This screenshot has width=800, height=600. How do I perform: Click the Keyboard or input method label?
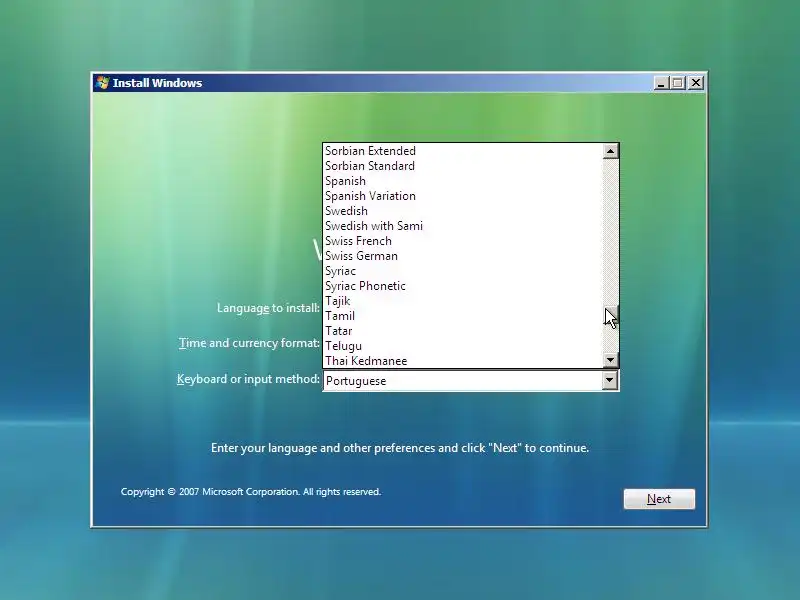tap(248, 379)
